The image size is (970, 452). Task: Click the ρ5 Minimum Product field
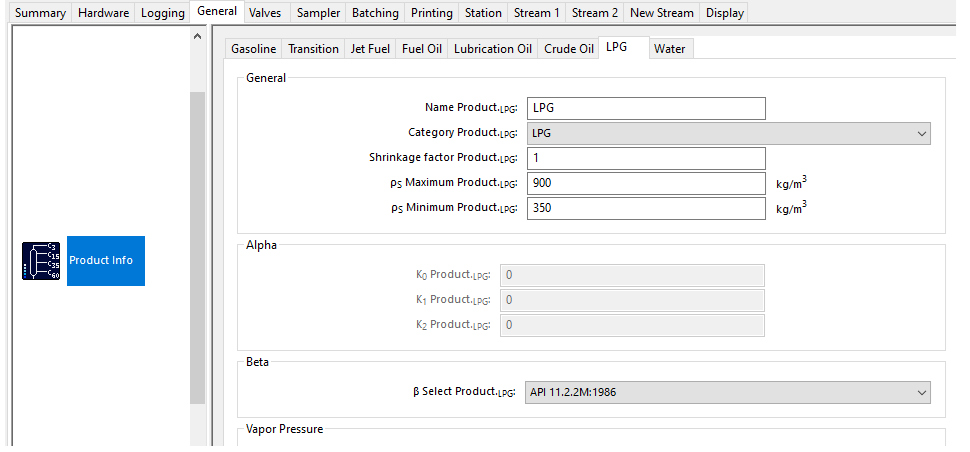(646, 208)
